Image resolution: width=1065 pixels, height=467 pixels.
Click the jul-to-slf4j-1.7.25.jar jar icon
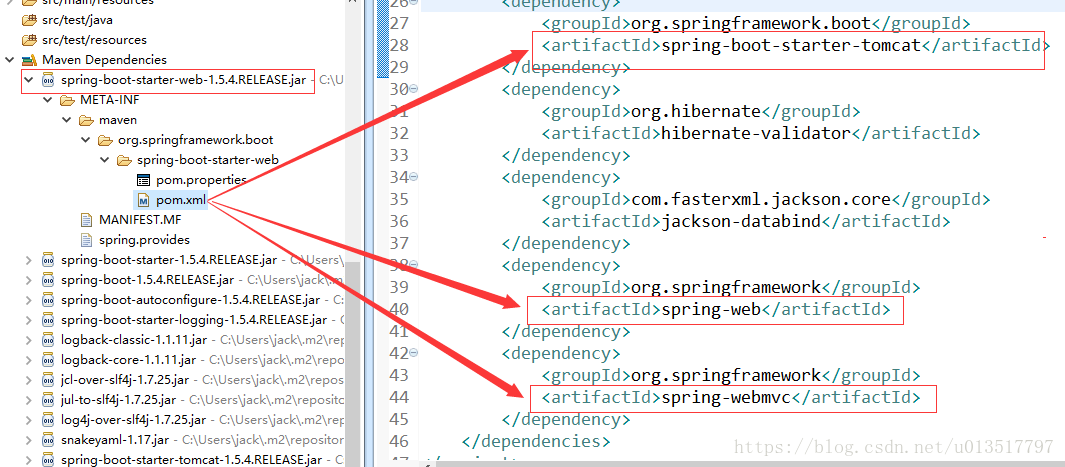coord(48,400)
